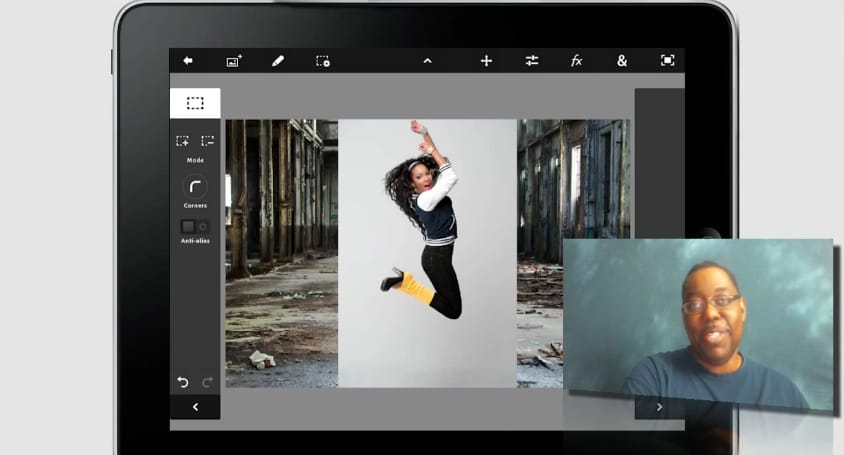Undo the last action
844x455 pixels.
click(x=183, y=382)
